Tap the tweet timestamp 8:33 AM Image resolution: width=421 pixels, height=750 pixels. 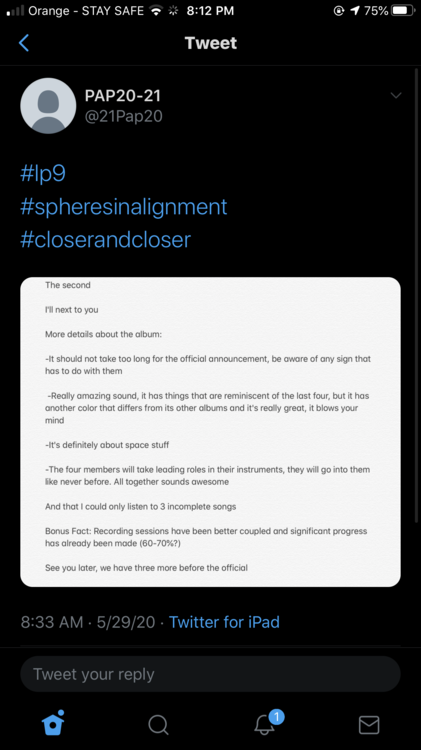point(52,622)
